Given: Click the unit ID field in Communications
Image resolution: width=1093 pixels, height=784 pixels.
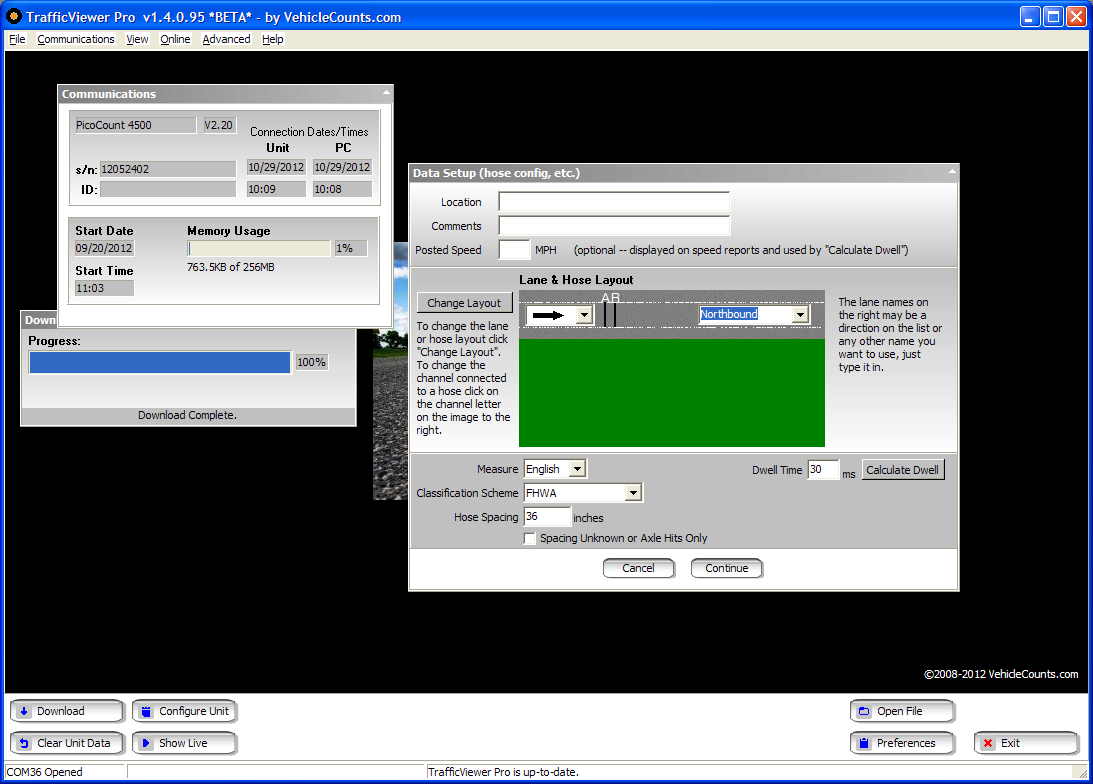Looking at the screenshot, I should point(168,189).
